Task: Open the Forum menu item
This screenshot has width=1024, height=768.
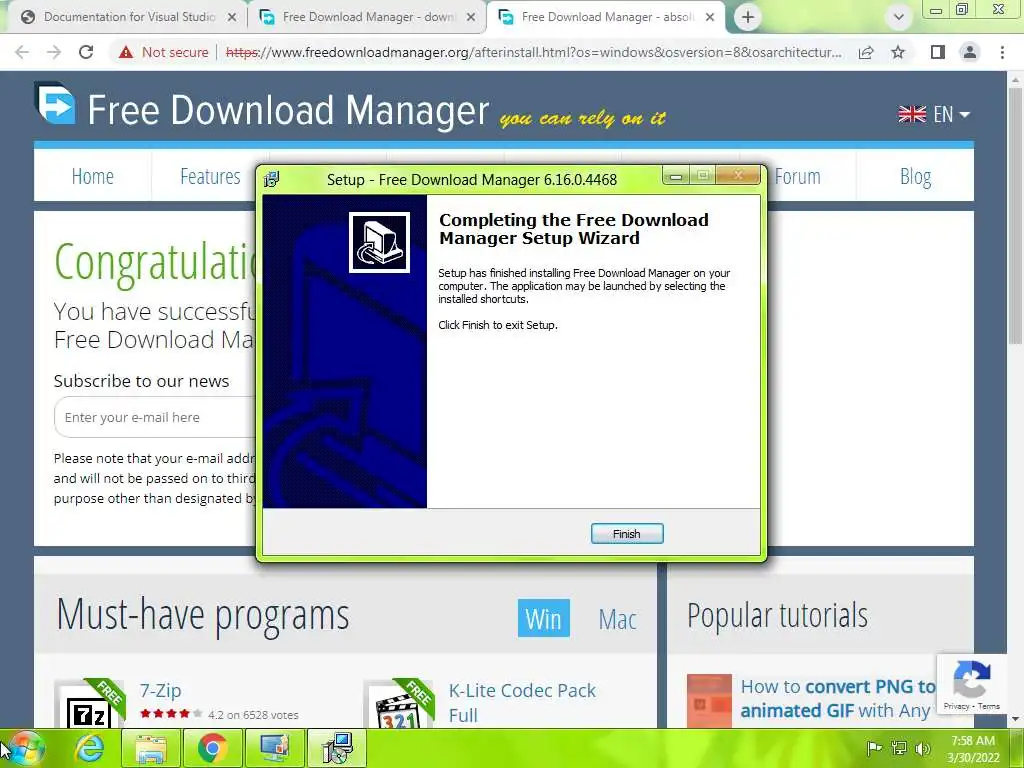Action: pyautogui.click(x=797, y=176)
